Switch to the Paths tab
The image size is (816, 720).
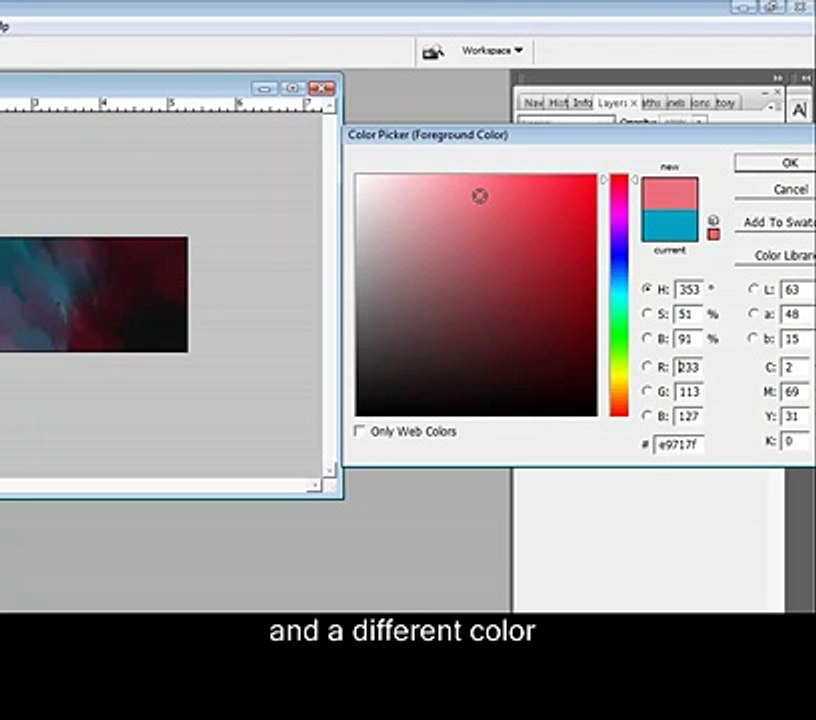point(652,103)
